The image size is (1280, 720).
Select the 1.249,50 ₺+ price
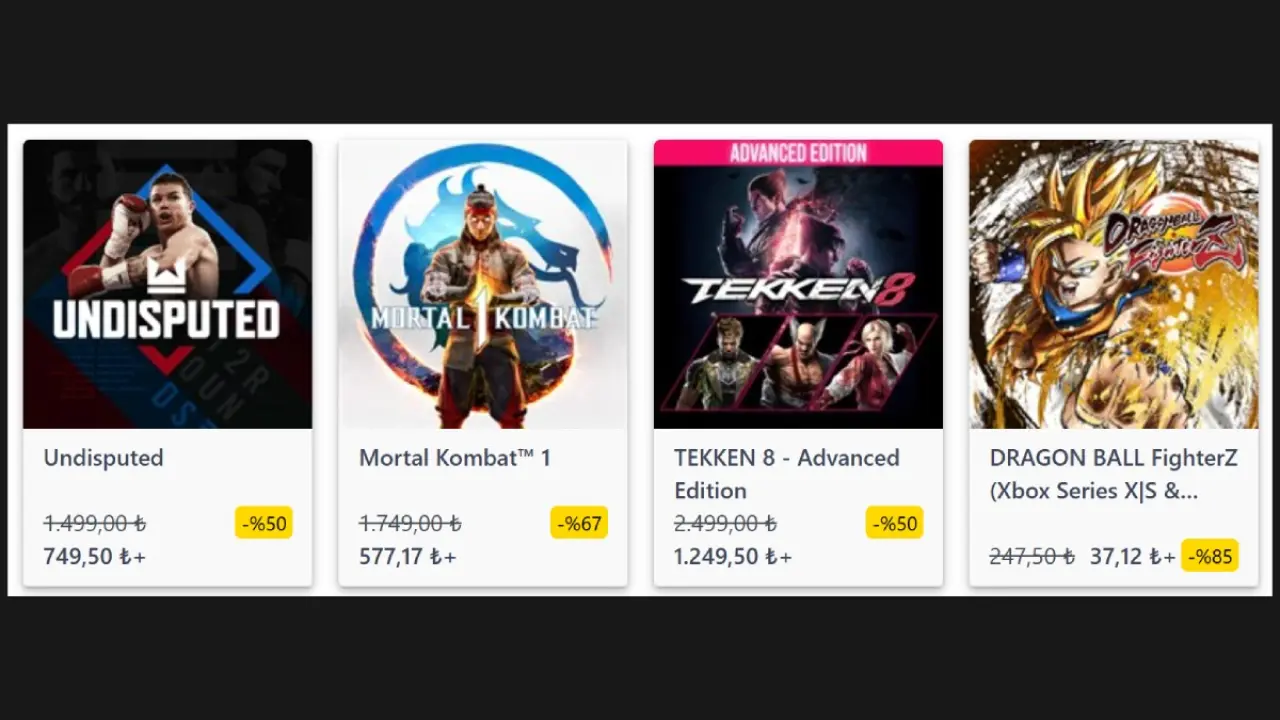point(733,557)
